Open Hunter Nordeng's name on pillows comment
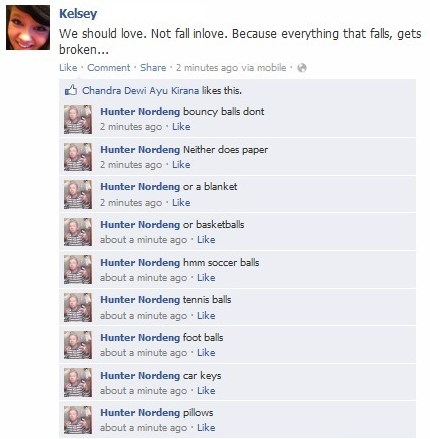The height and width of the screenshot is (439, 430). pyautogui.click(x=140, y=413)
